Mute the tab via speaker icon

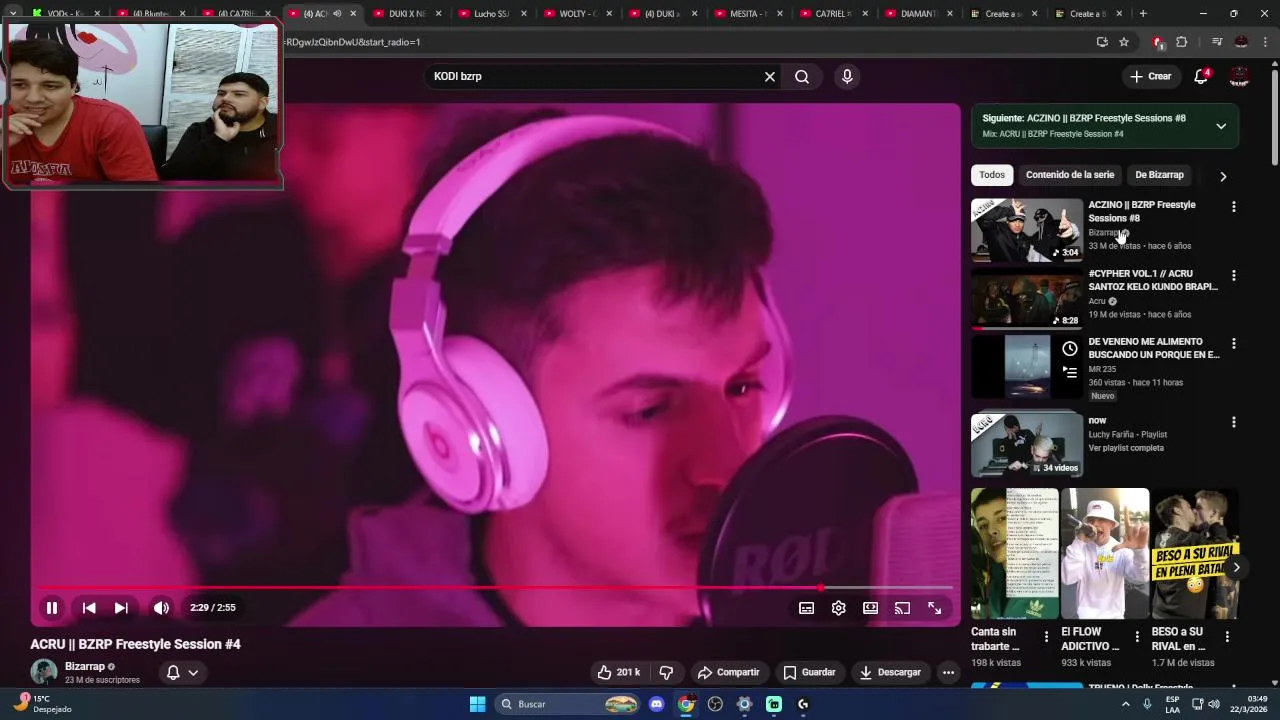click(x=337, y=14)
